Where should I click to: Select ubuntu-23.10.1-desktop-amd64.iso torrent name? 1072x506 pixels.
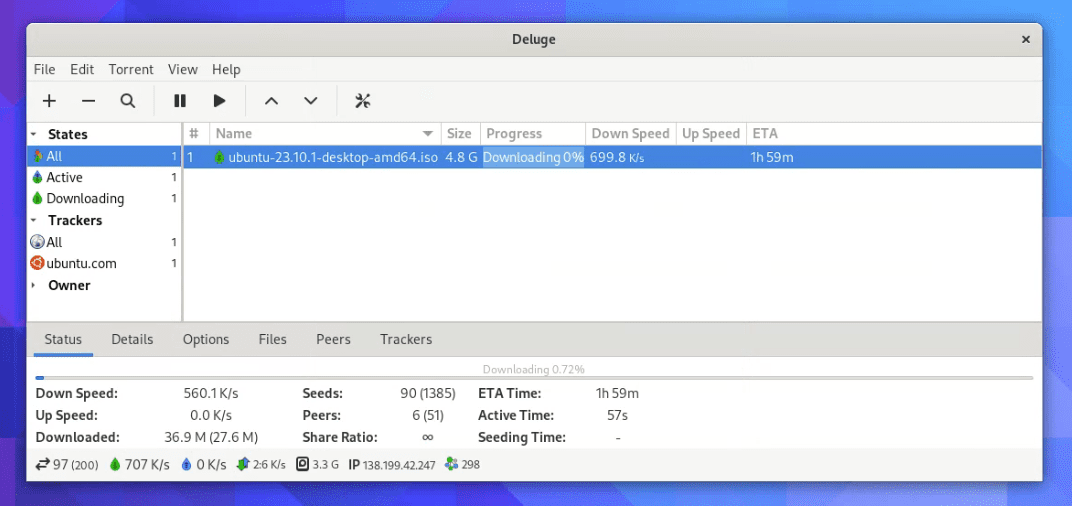(x=333, y=157)
